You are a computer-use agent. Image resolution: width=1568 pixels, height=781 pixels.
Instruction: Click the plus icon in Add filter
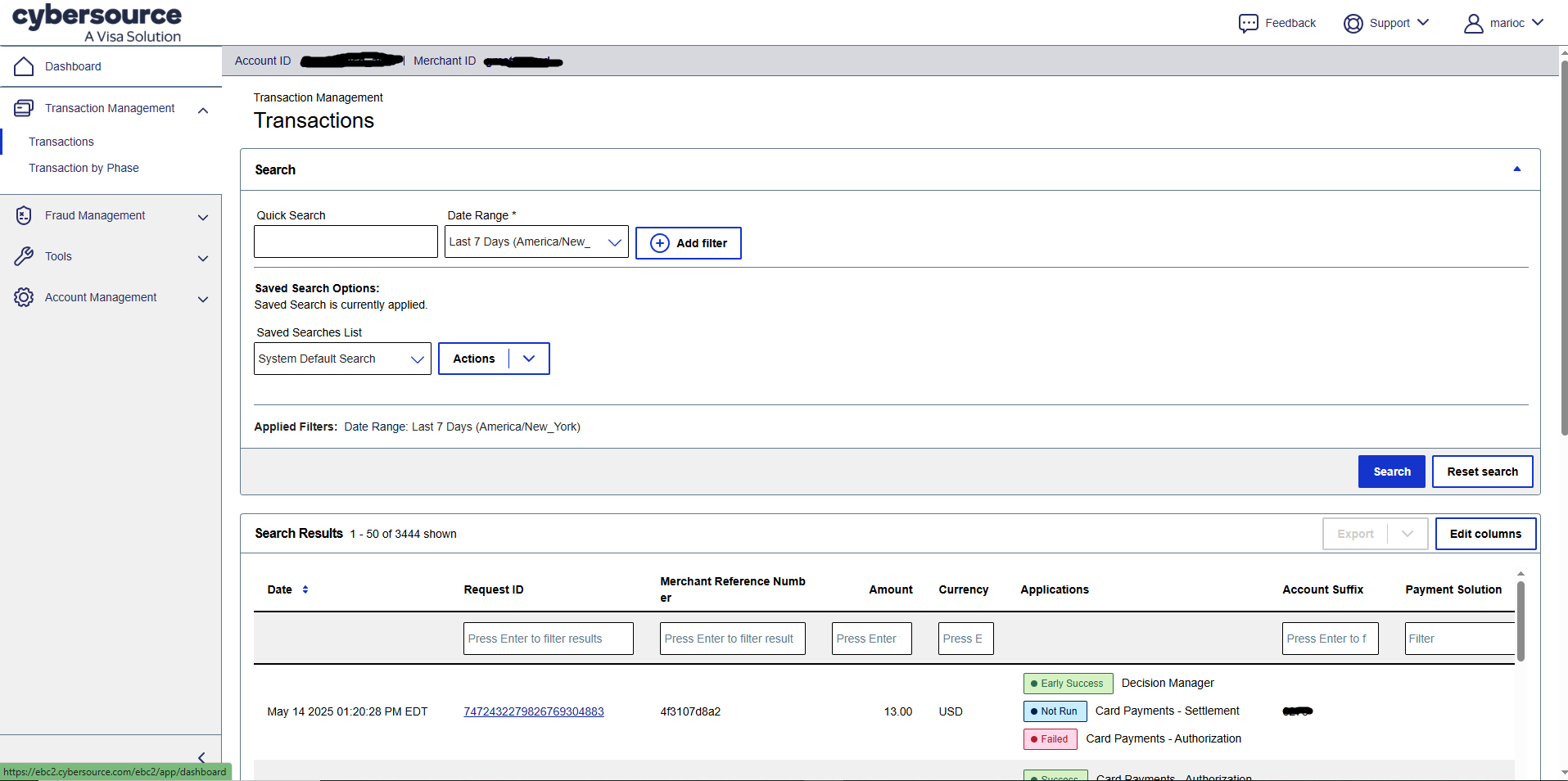[659, 243]
